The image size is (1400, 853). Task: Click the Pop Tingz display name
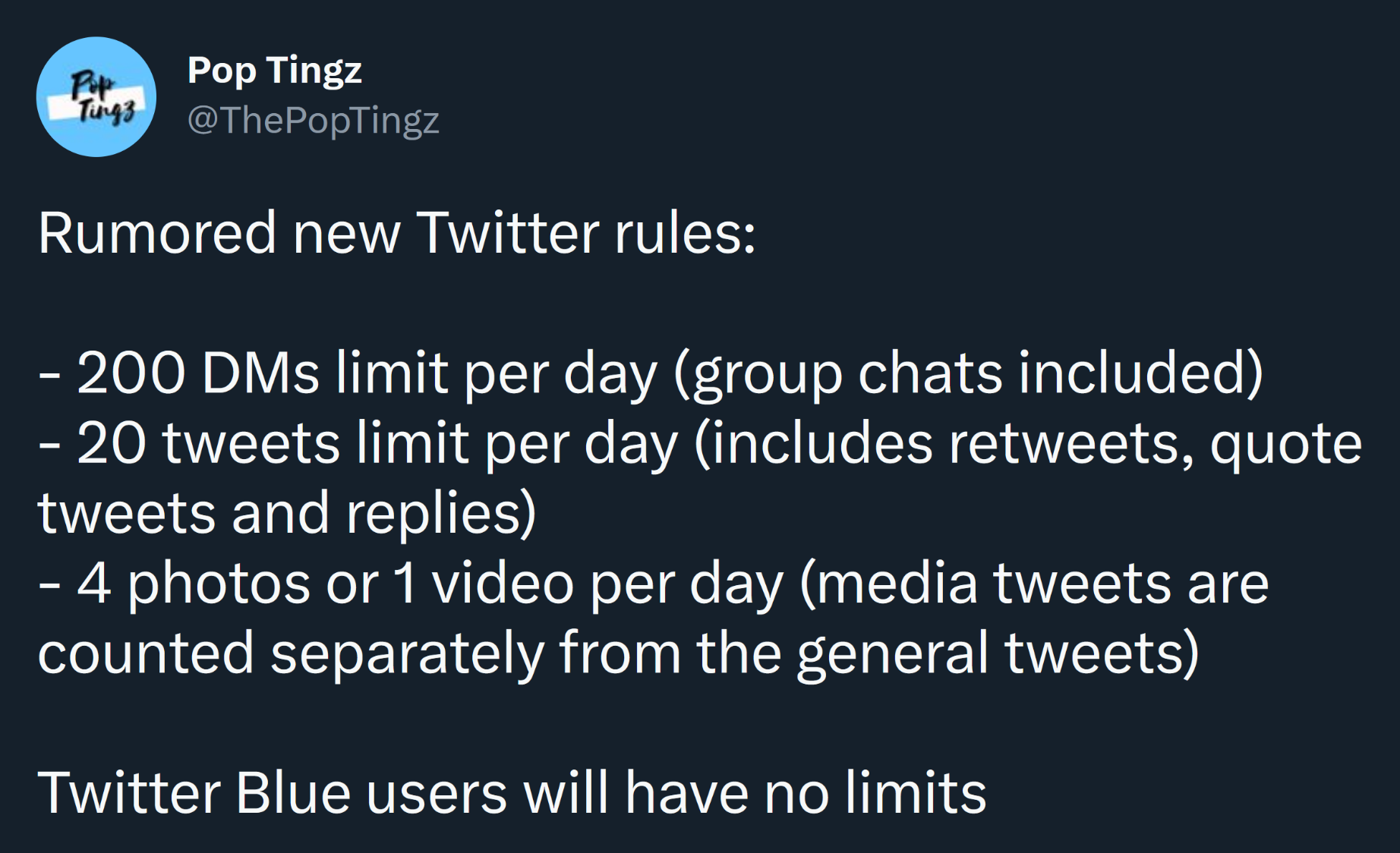pyautogui.click(x=275, y=71)
